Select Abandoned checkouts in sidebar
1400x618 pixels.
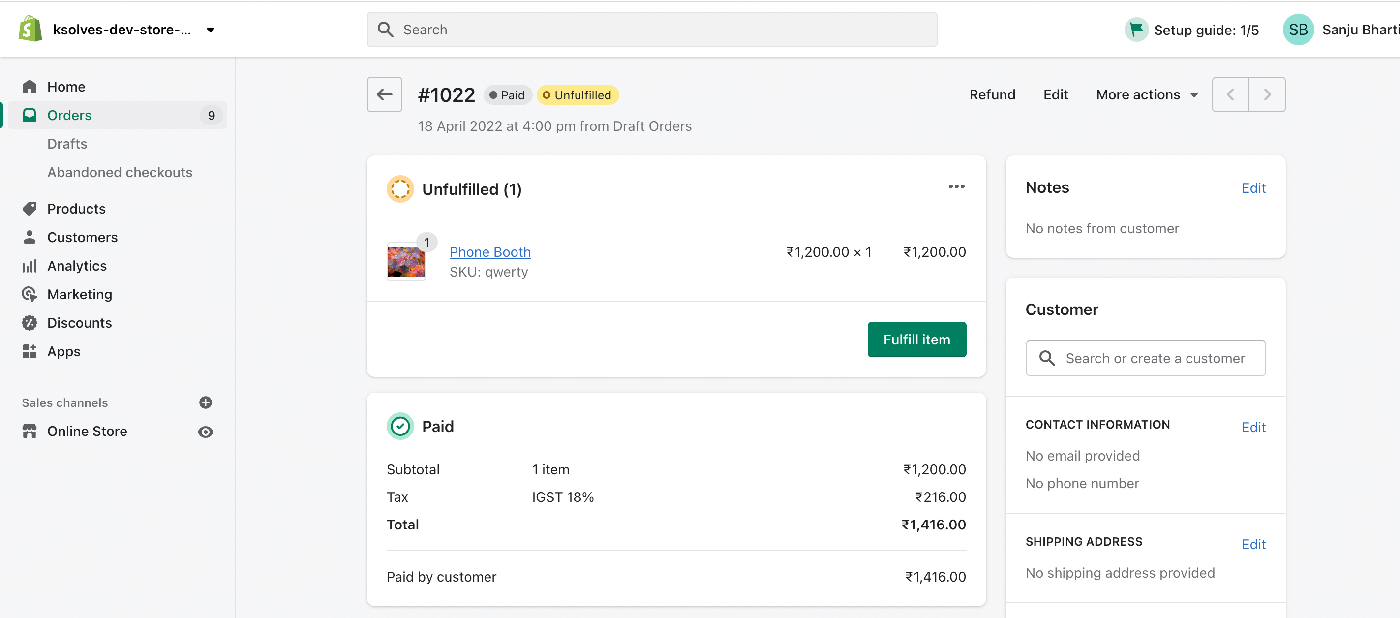point(120,172)
